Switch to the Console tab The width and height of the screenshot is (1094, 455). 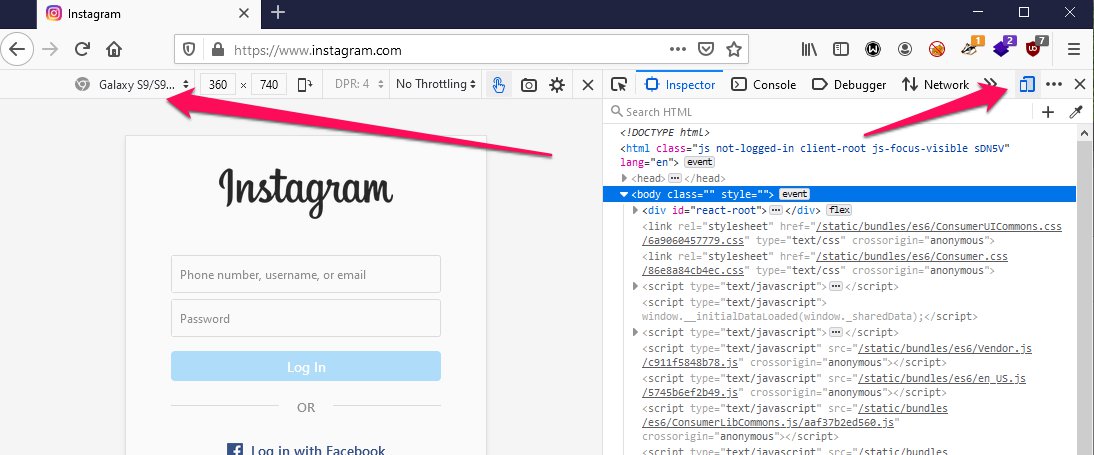pyautogui.click(x=763, y=84)
